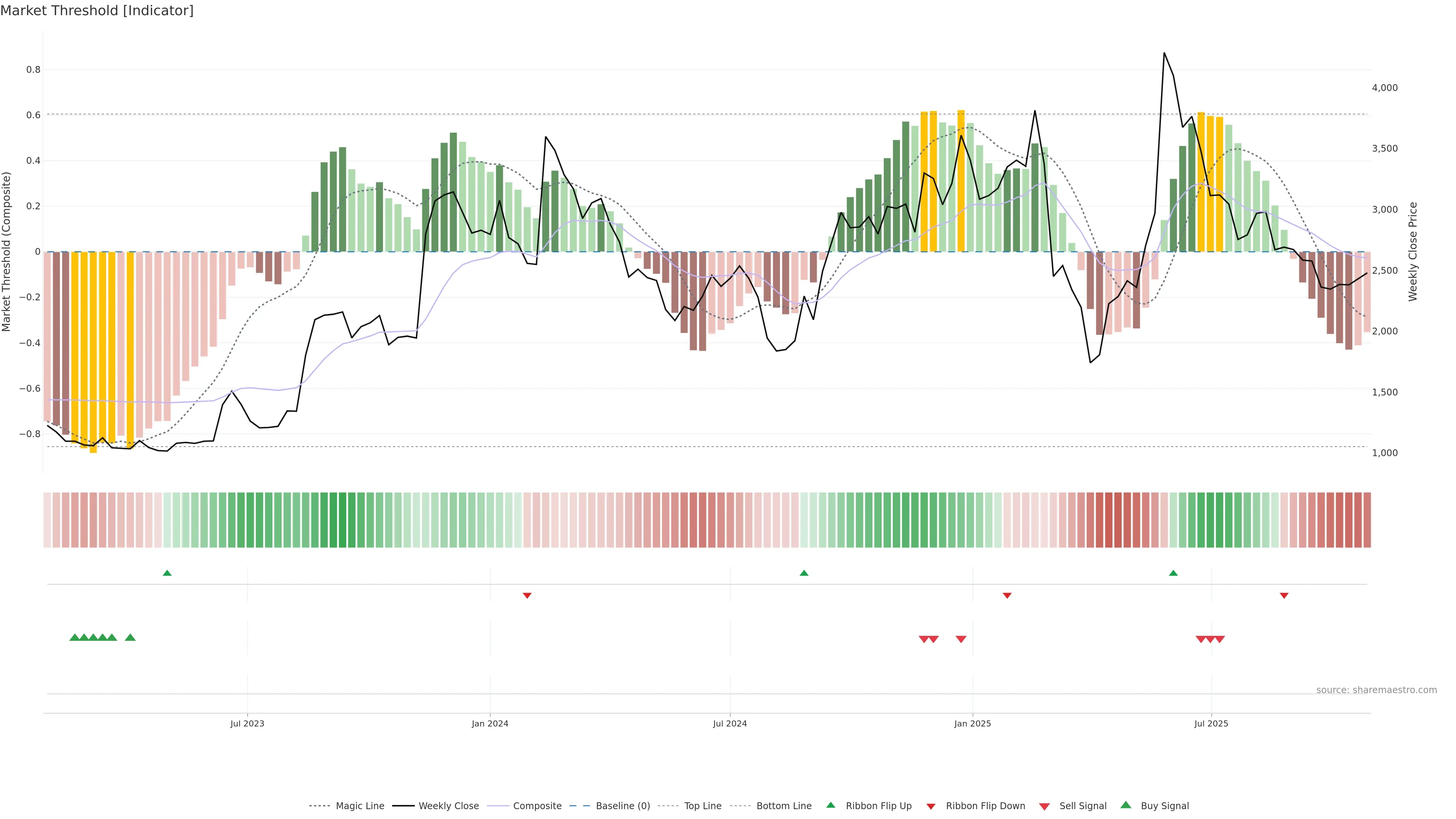The image size is (1456, 819).
Task: Click the Top Line legend item
Action: (x=703, y=806)
